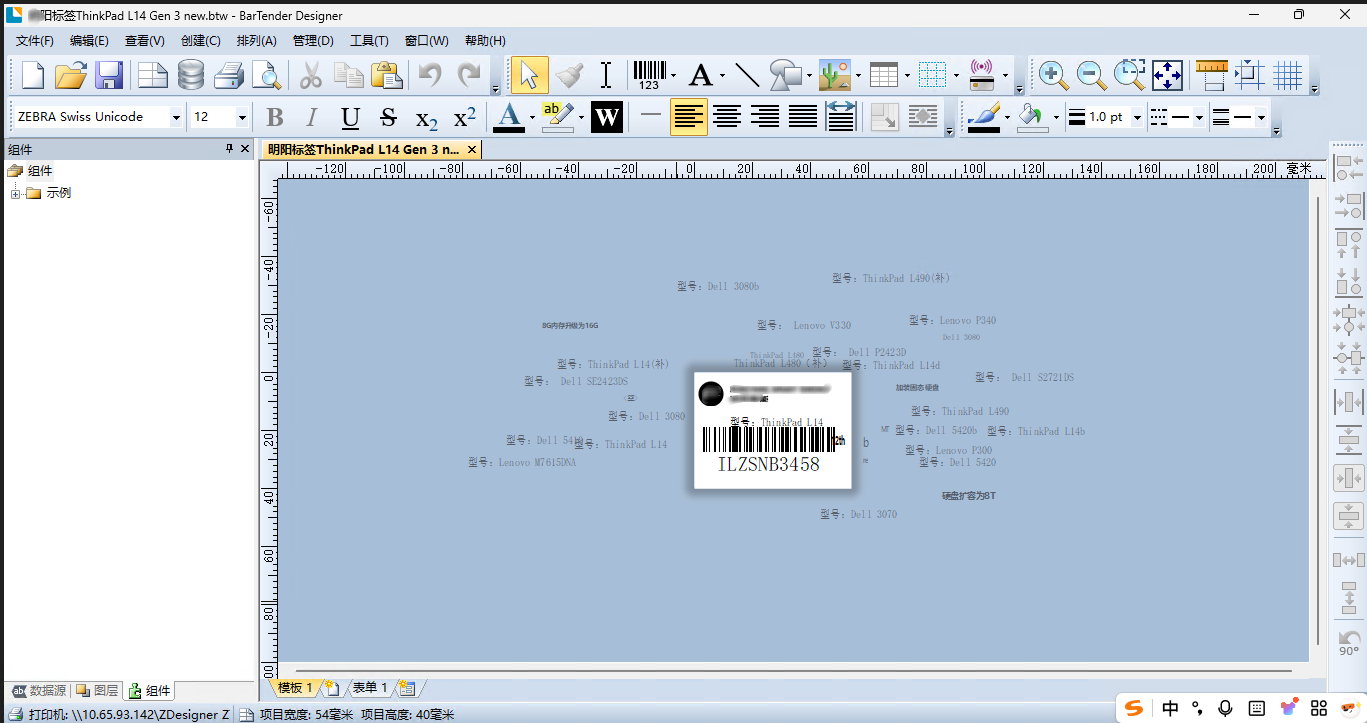Viewport: 1367px width, 723px height.
Task: Open Database Connection Setup icon
Action: click(x=190, y=75)
